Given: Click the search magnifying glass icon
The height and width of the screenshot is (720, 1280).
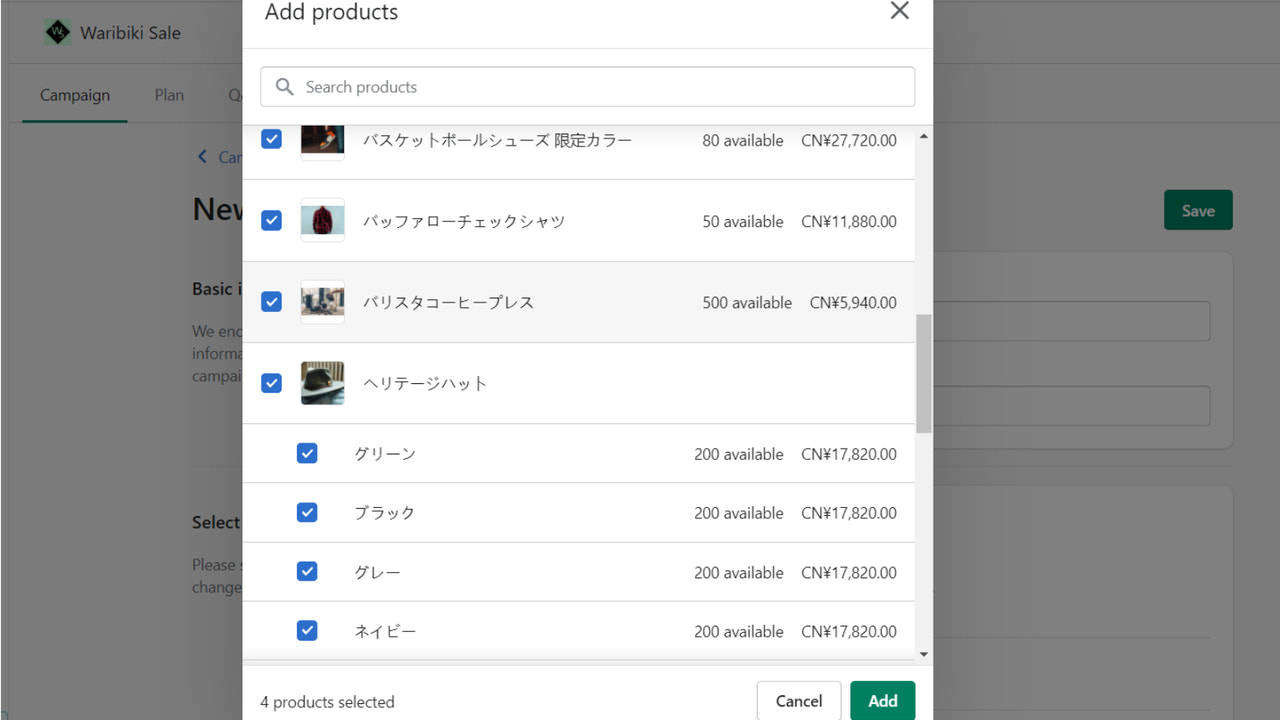Looking at the screenshot, I should (x=284, y=87).
